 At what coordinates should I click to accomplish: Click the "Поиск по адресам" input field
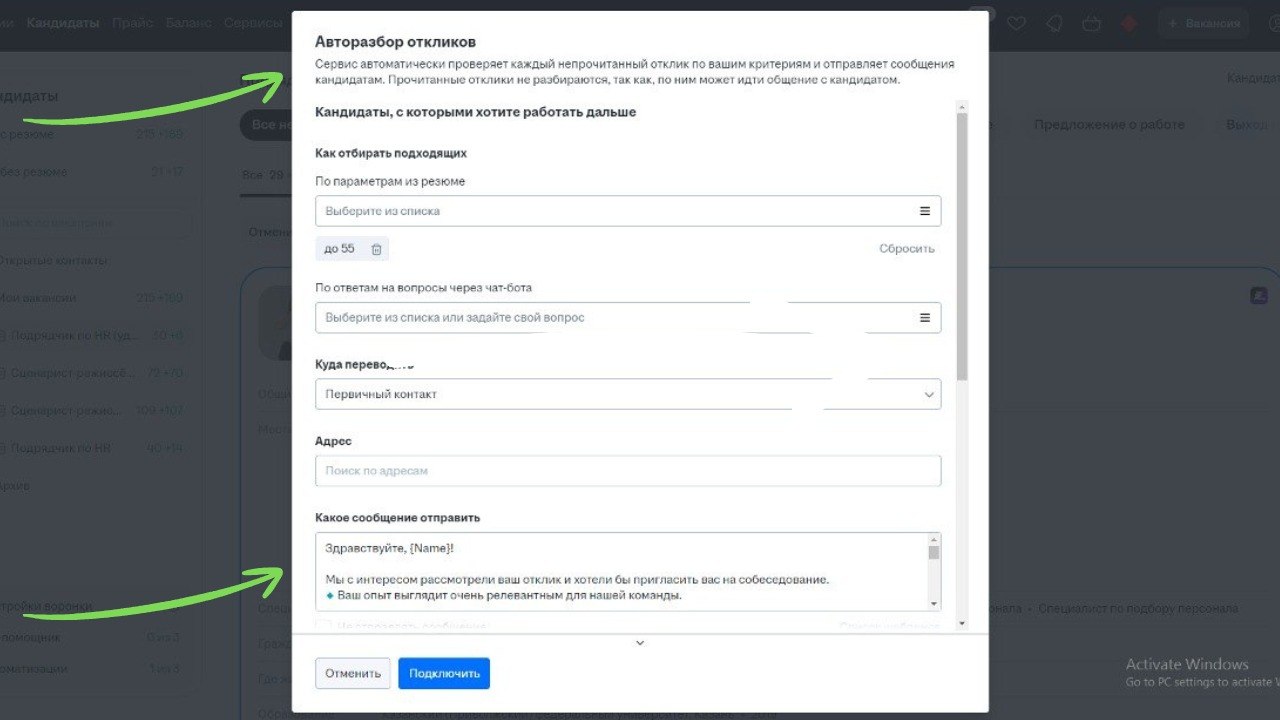[628, 471]
